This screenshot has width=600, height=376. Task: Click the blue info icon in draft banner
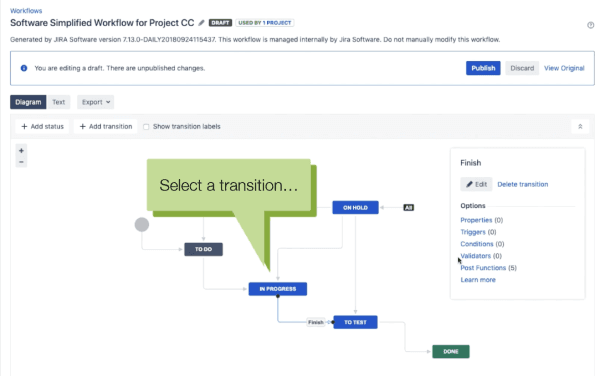(x=24, y=68)
